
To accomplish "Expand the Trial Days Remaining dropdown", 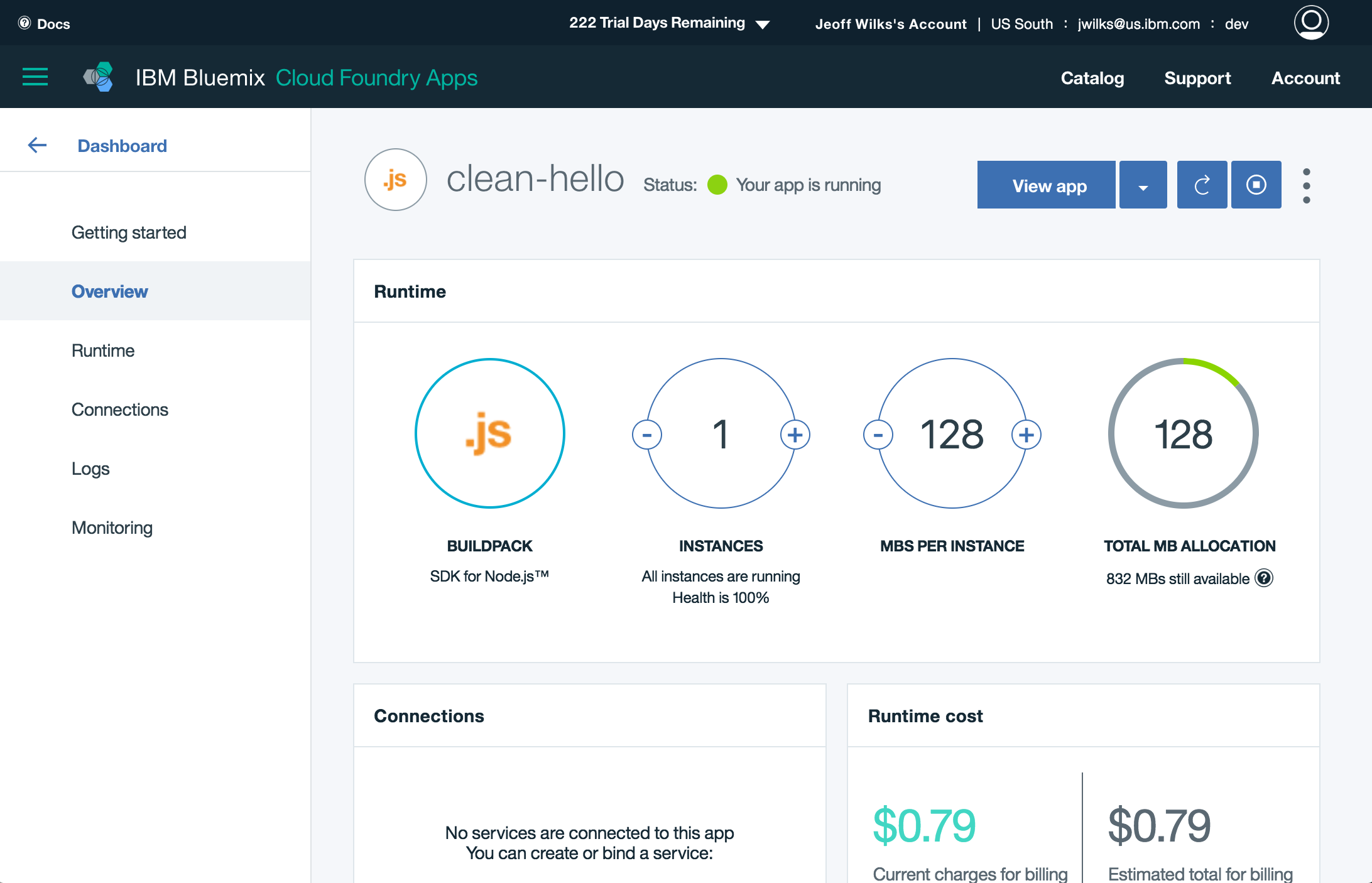I will click(763, 24).
